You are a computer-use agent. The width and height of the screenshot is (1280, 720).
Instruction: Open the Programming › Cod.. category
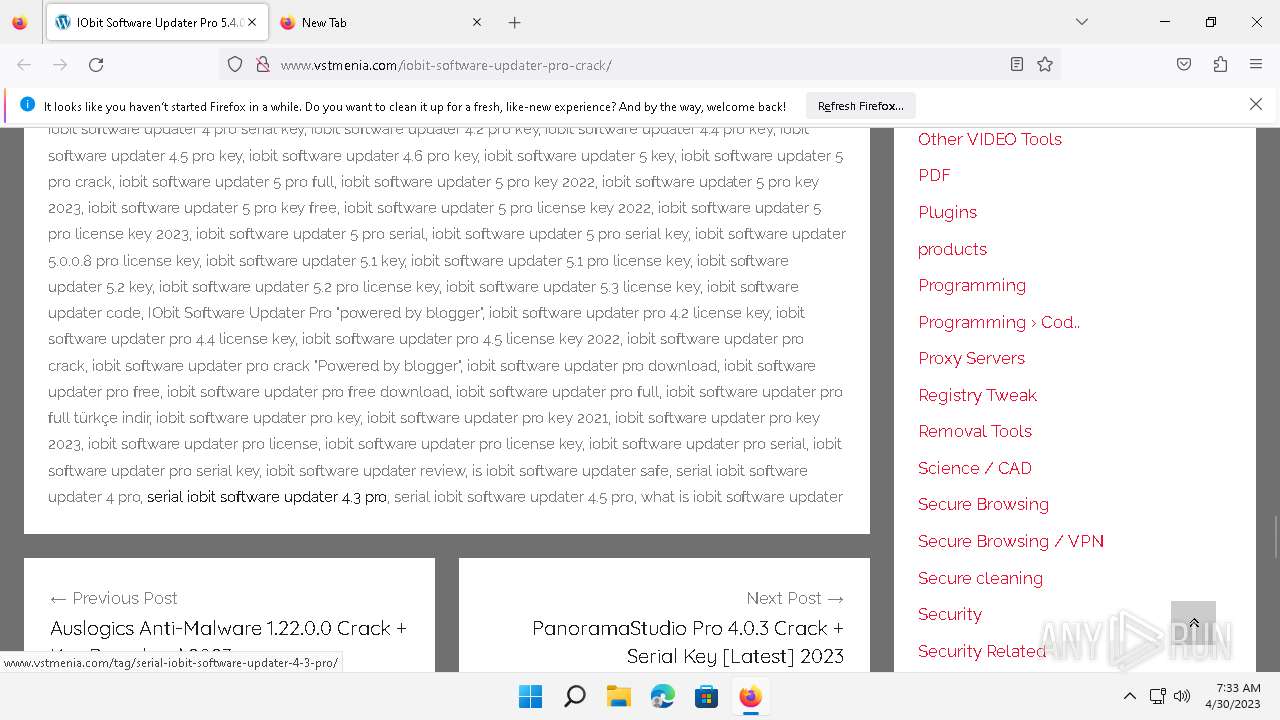(999, 322)
